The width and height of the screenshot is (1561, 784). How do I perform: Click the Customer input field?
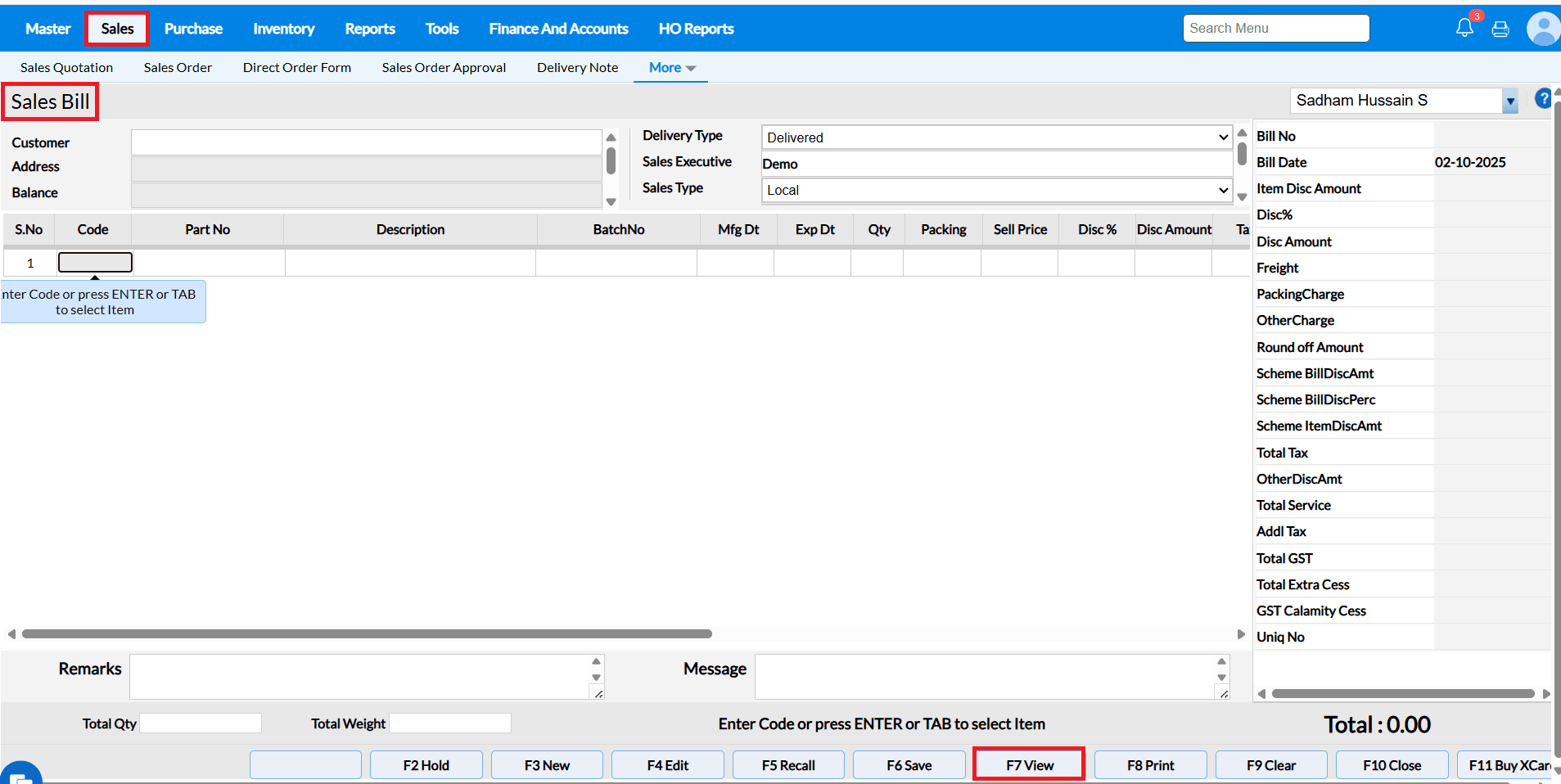click(366, 142)
